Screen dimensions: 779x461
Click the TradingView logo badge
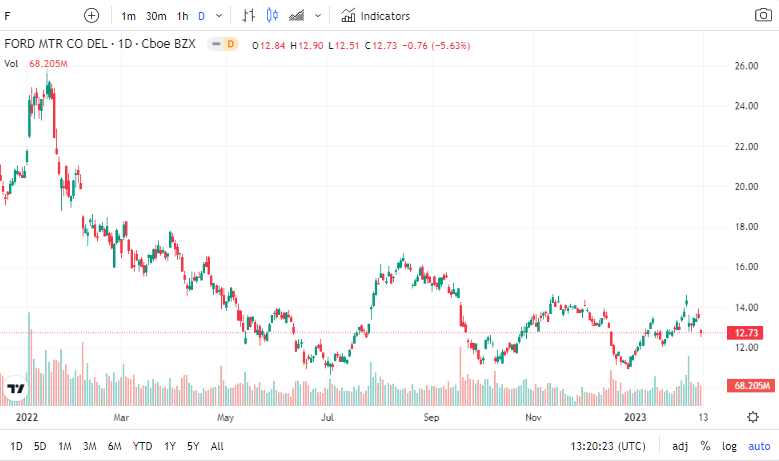tap(15, 388)
